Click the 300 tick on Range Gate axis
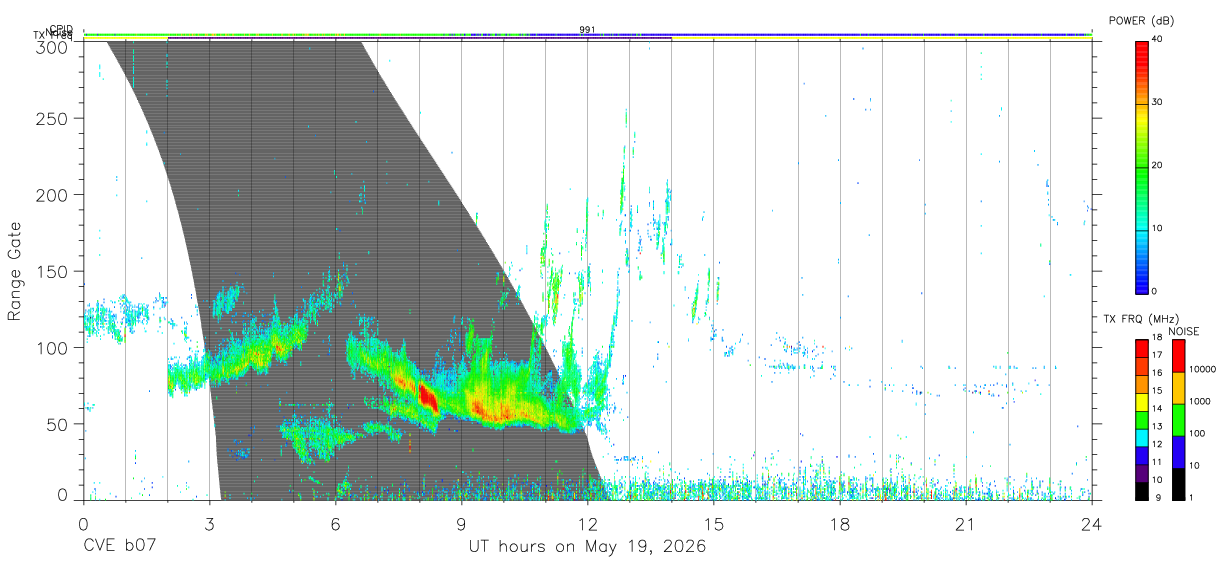1228x567 pixels. (x=53, y=46)
